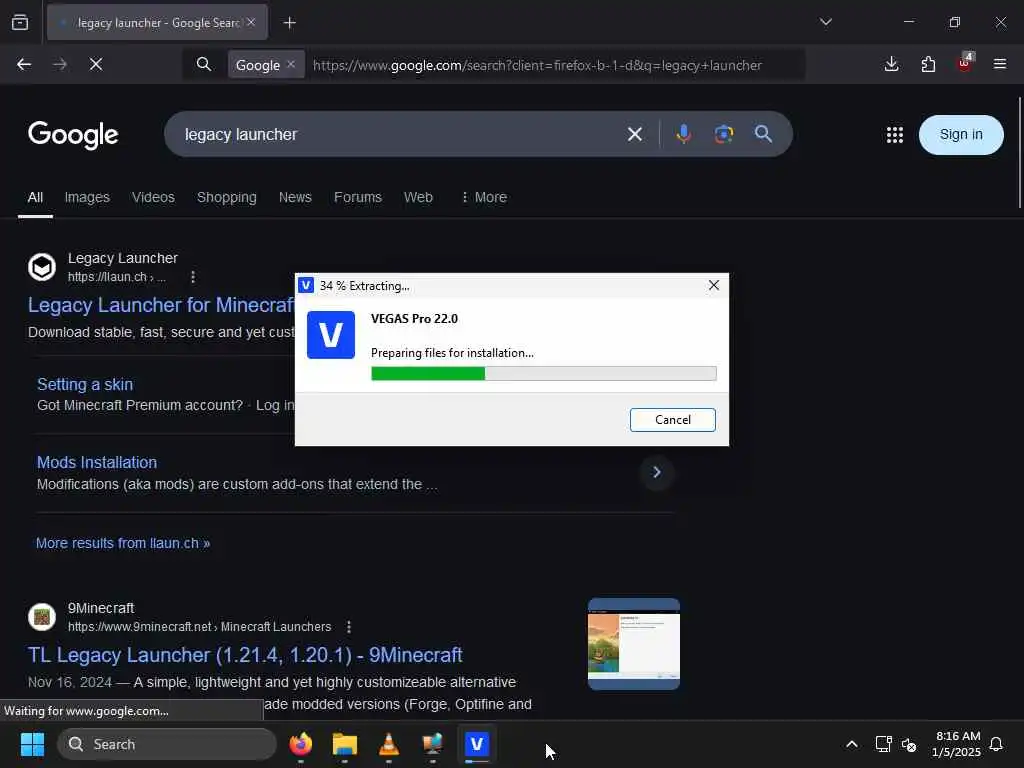Open the Legacy Launcher for Minecraft link
This screenshot has width=1024, height=768.
[161, 305]
